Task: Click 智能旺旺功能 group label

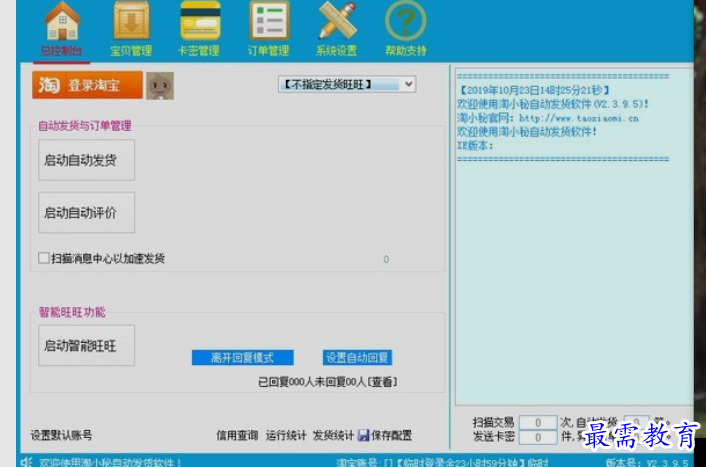Action: [72, 312]
